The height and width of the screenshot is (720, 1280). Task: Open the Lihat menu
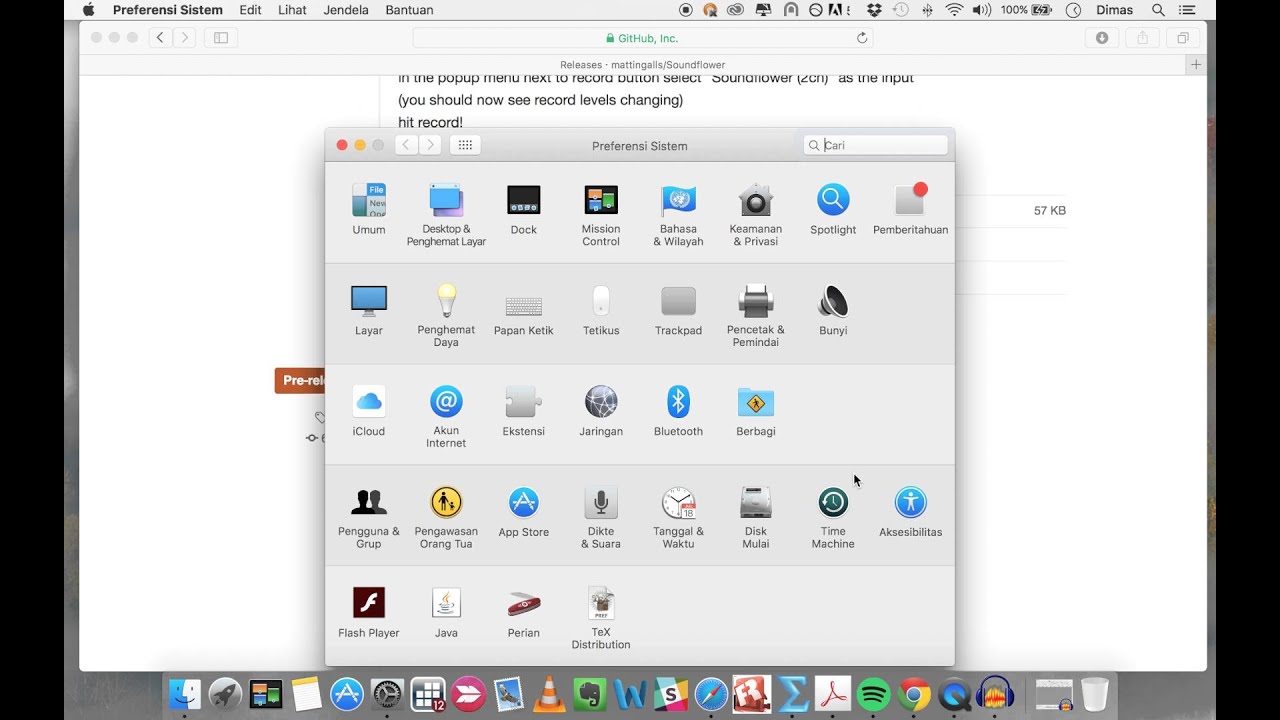(292, 10)
